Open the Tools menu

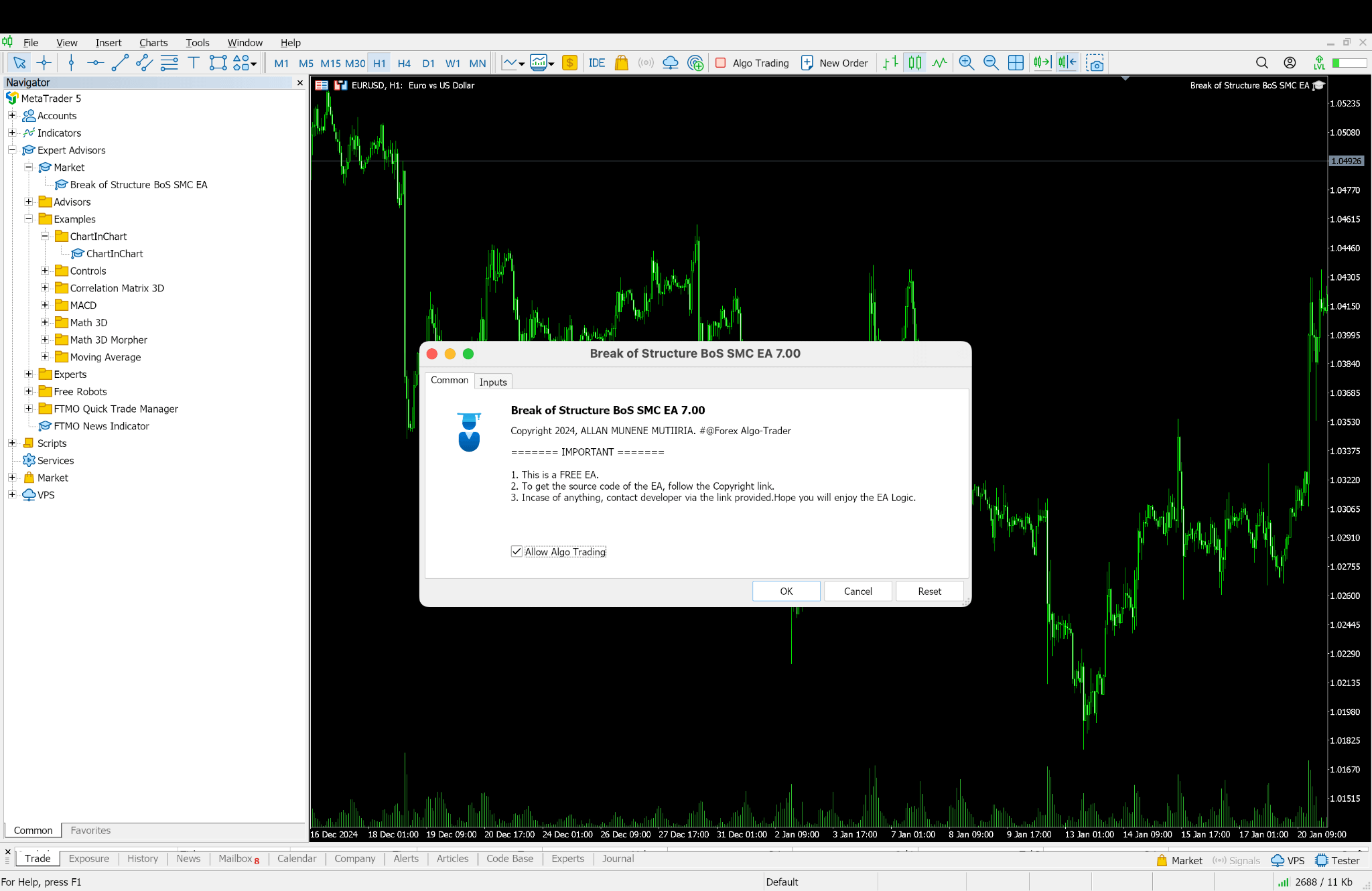click(x=198, y=42)
